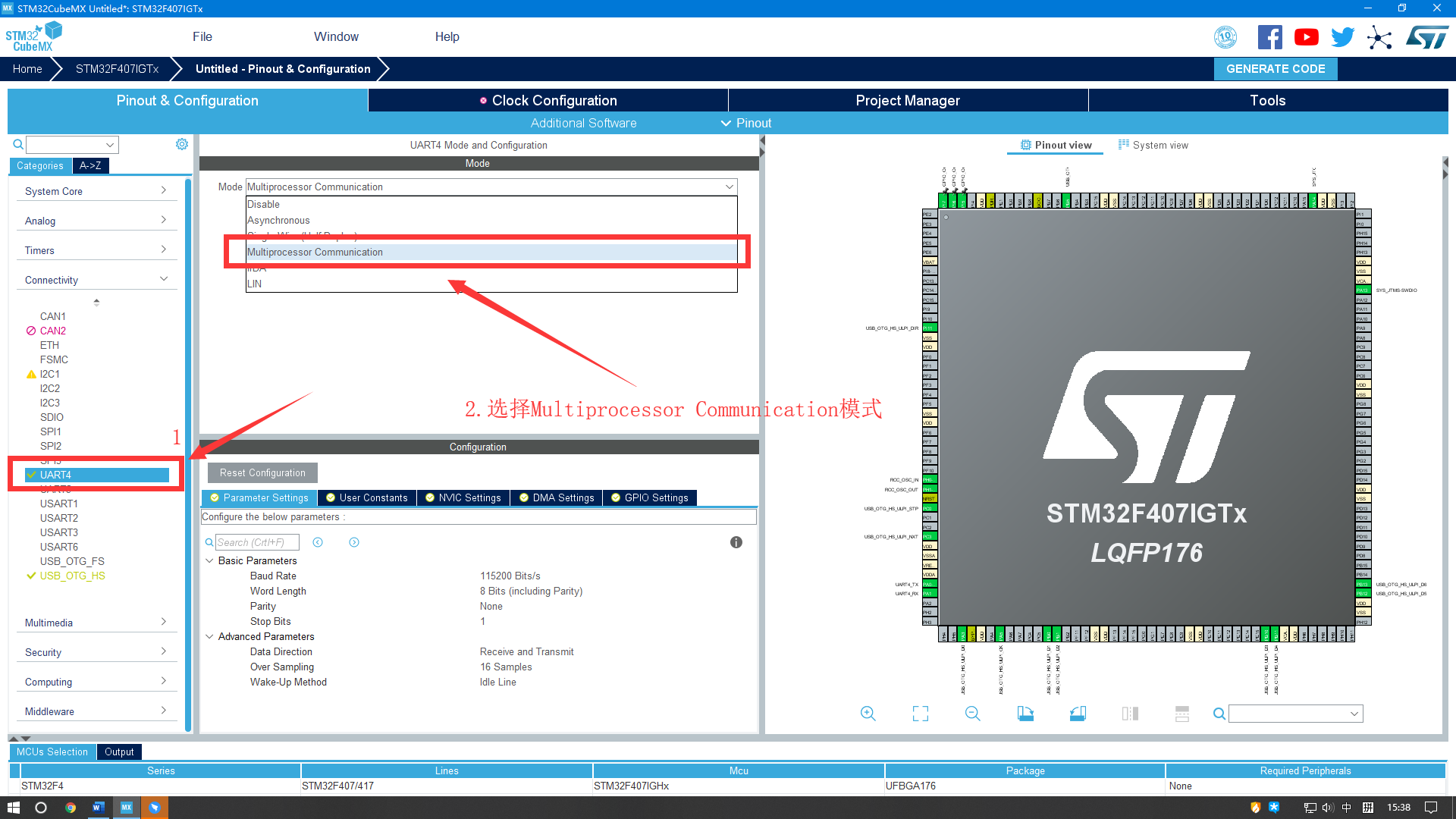Click the GENERATE CODE button
This screenshot has width=1456, height=819.
(1276, 68)
